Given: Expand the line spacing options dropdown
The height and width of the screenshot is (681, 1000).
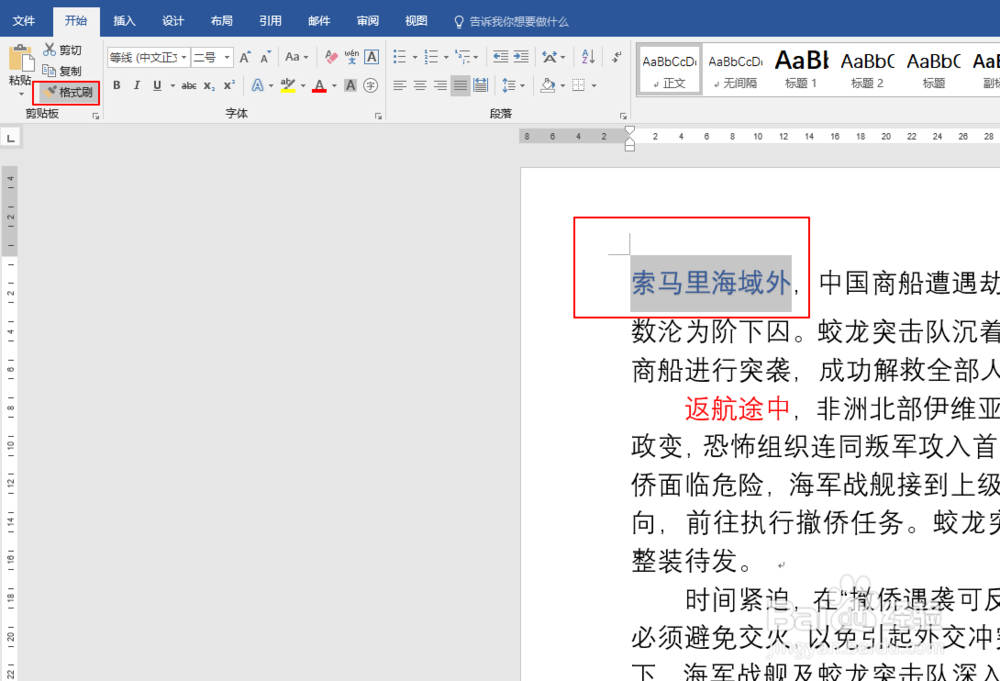Looking at the screenshot, I should 522,86.
